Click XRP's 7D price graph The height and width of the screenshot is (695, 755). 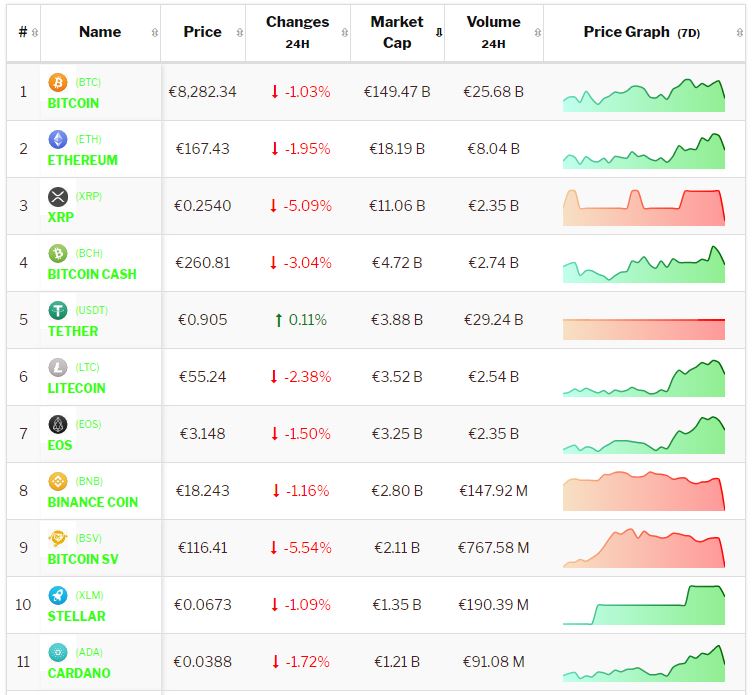(x=643, y=206)
